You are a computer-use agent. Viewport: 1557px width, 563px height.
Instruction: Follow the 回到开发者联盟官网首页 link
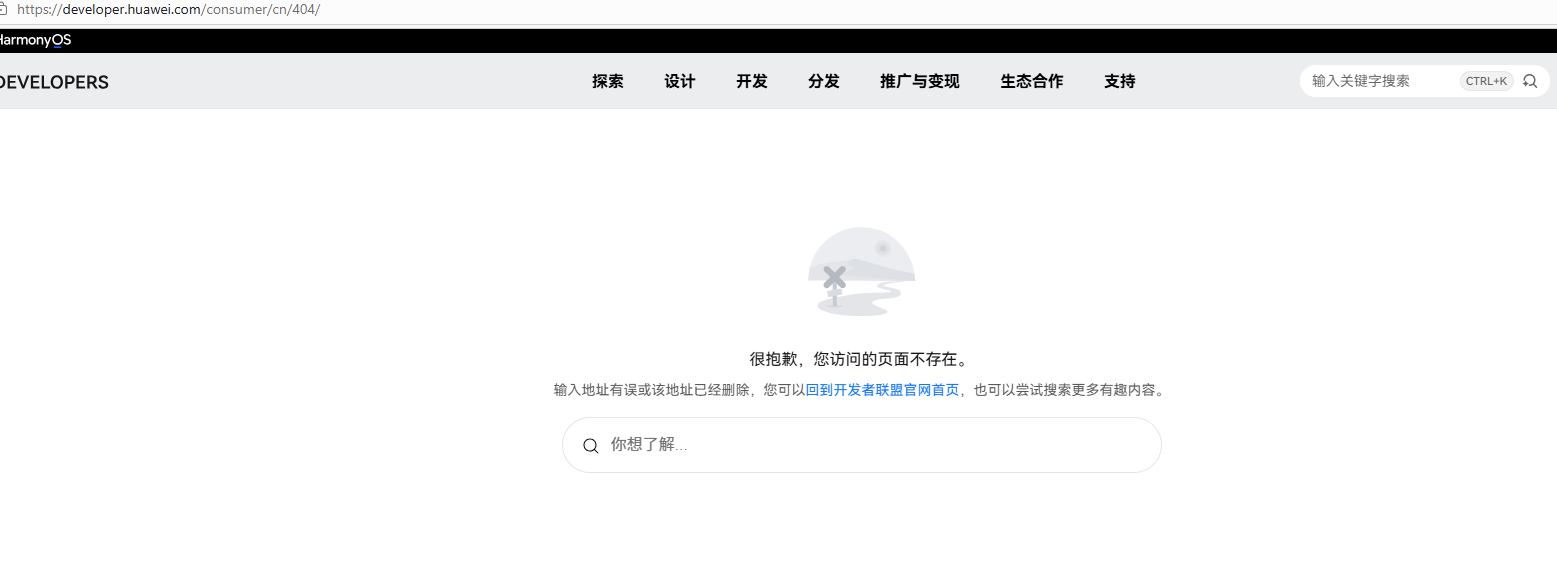(x=882, y=390)
